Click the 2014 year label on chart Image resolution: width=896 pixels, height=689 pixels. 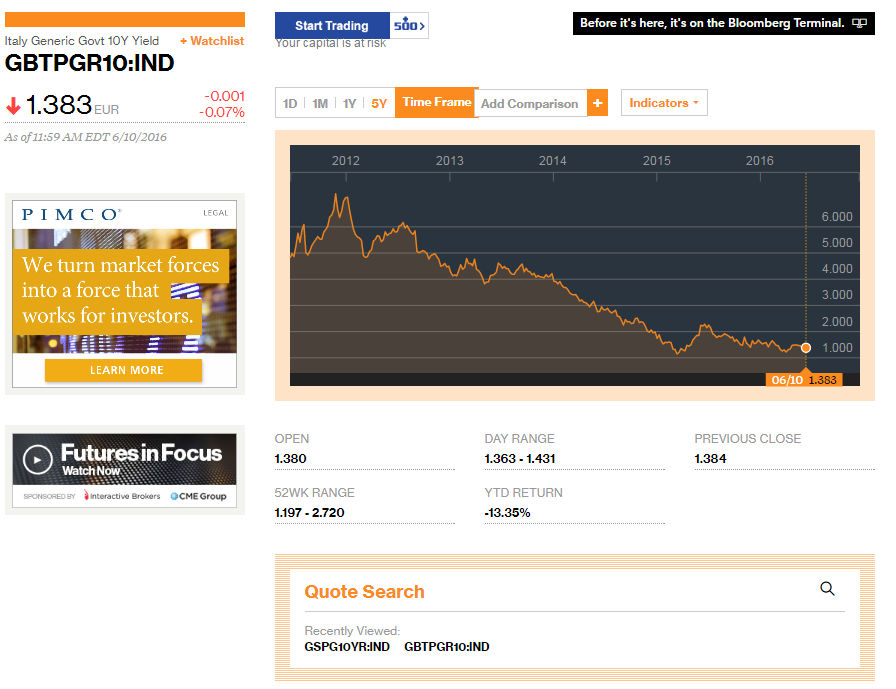[553, 161]
